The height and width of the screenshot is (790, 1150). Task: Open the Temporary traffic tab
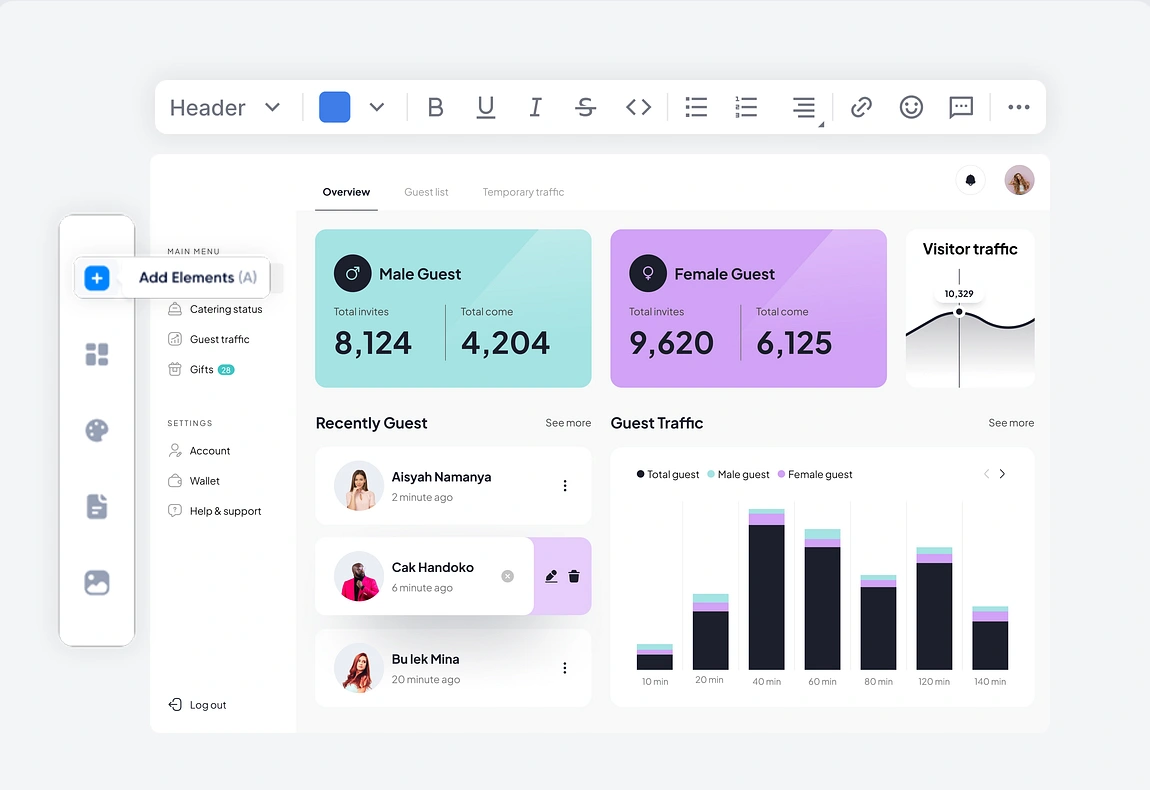(523, 192)
